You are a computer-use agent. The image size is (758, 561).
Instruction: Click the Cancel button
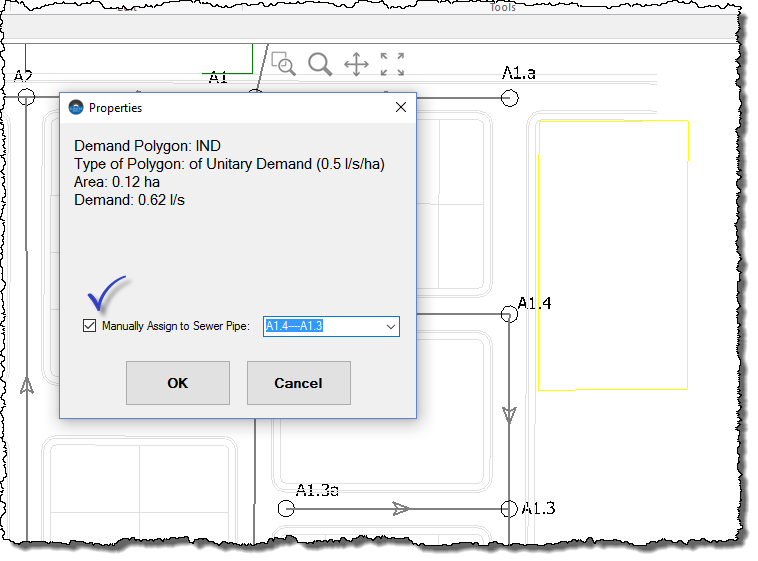tap(299, 383)
